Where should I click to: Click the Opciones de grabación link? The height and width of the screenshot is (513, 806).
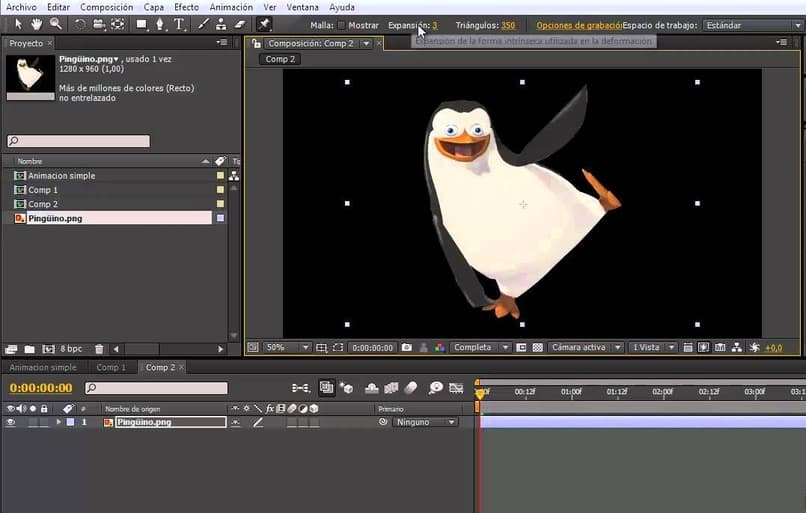(579, 25)
